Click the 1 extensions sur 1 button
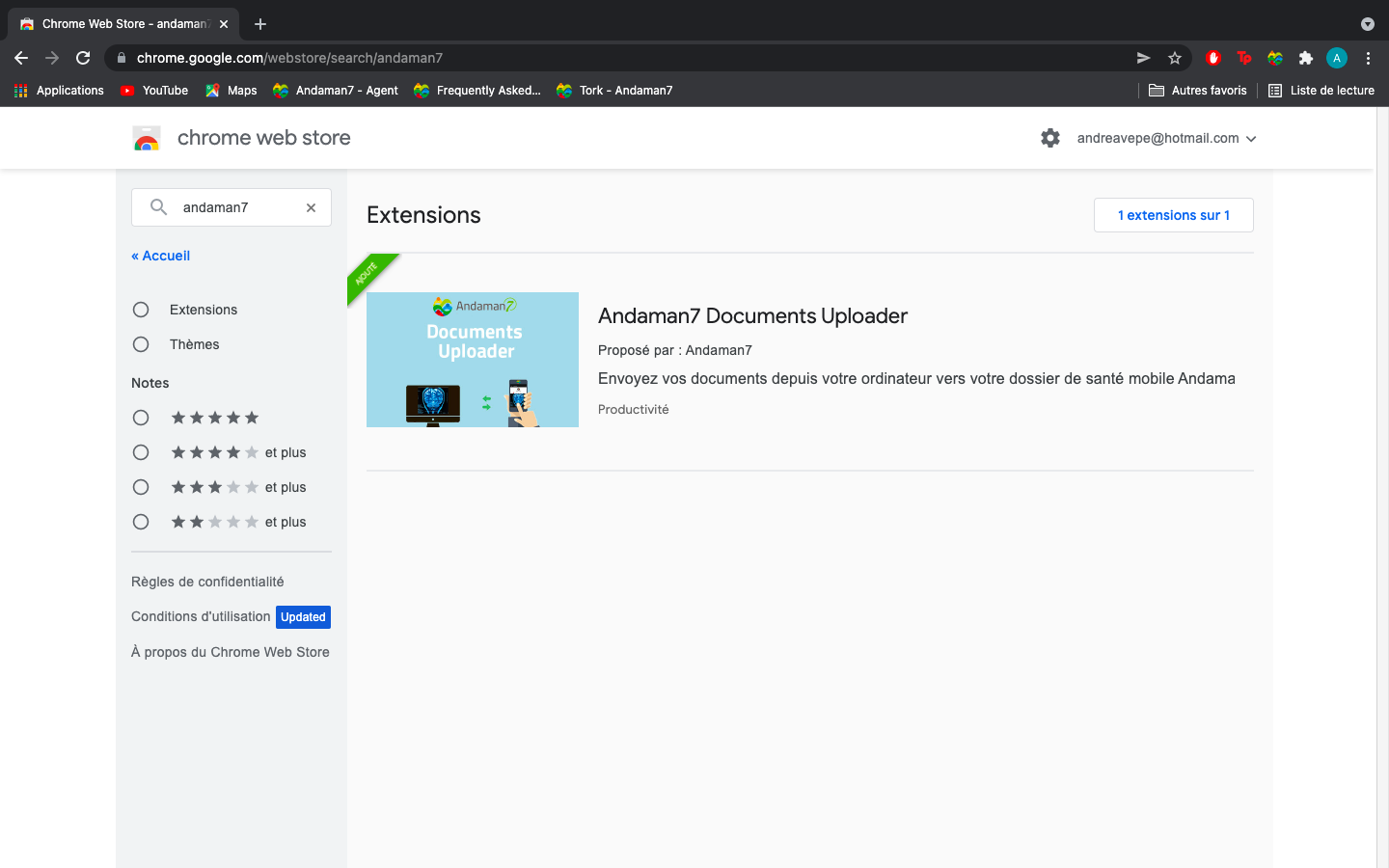Viewport: 1389px width, 868px height. click(x=1173, y=215)
